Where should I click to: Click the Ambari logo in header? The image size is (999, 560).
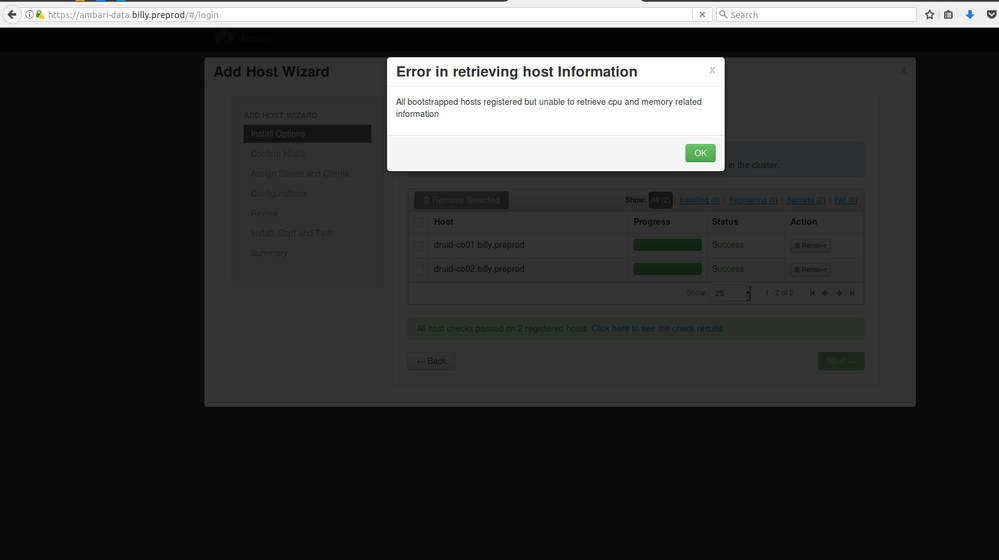pos(224,39)
